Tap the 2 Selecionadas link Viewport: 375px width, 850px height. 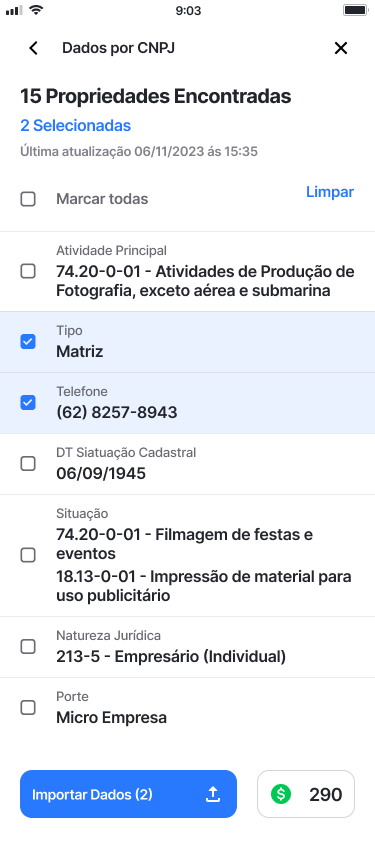(76, 126)
